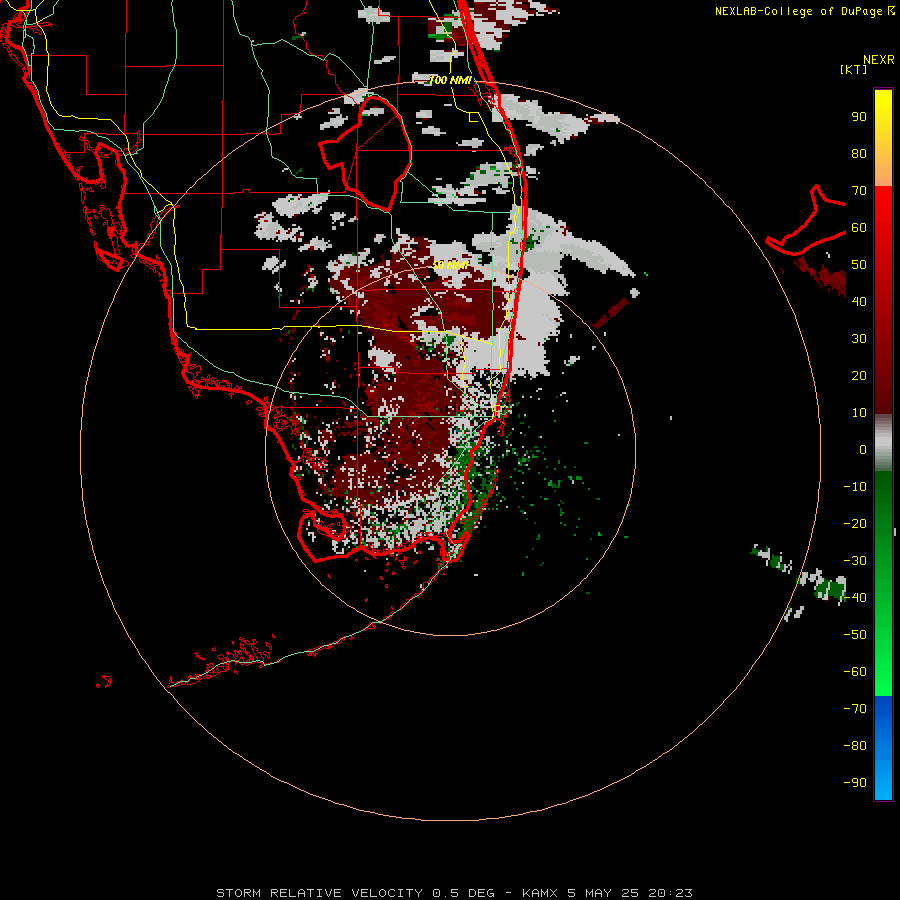The image size is (900, 900).
Task: Click the -20 value on velocity scale
Action: 855,524
